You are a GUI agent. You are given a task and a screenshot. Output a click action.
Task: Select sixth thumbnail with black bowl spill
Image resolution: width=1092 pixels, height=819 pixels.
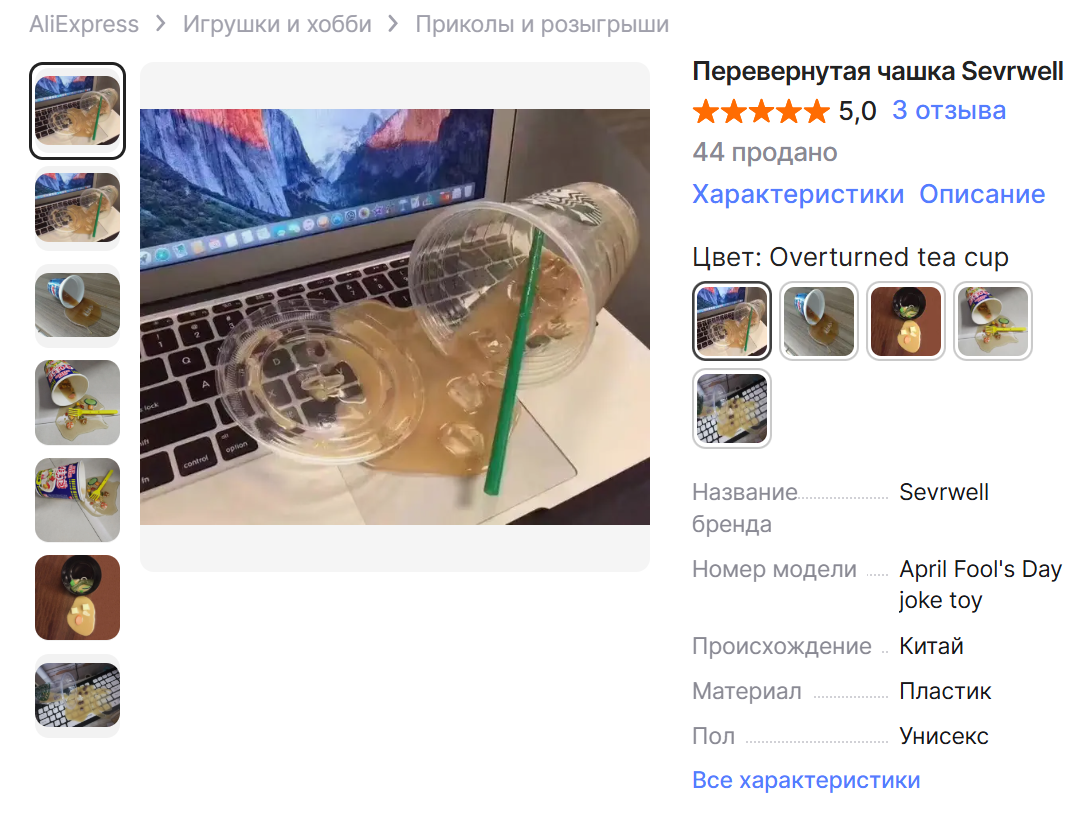coord(77,598)
